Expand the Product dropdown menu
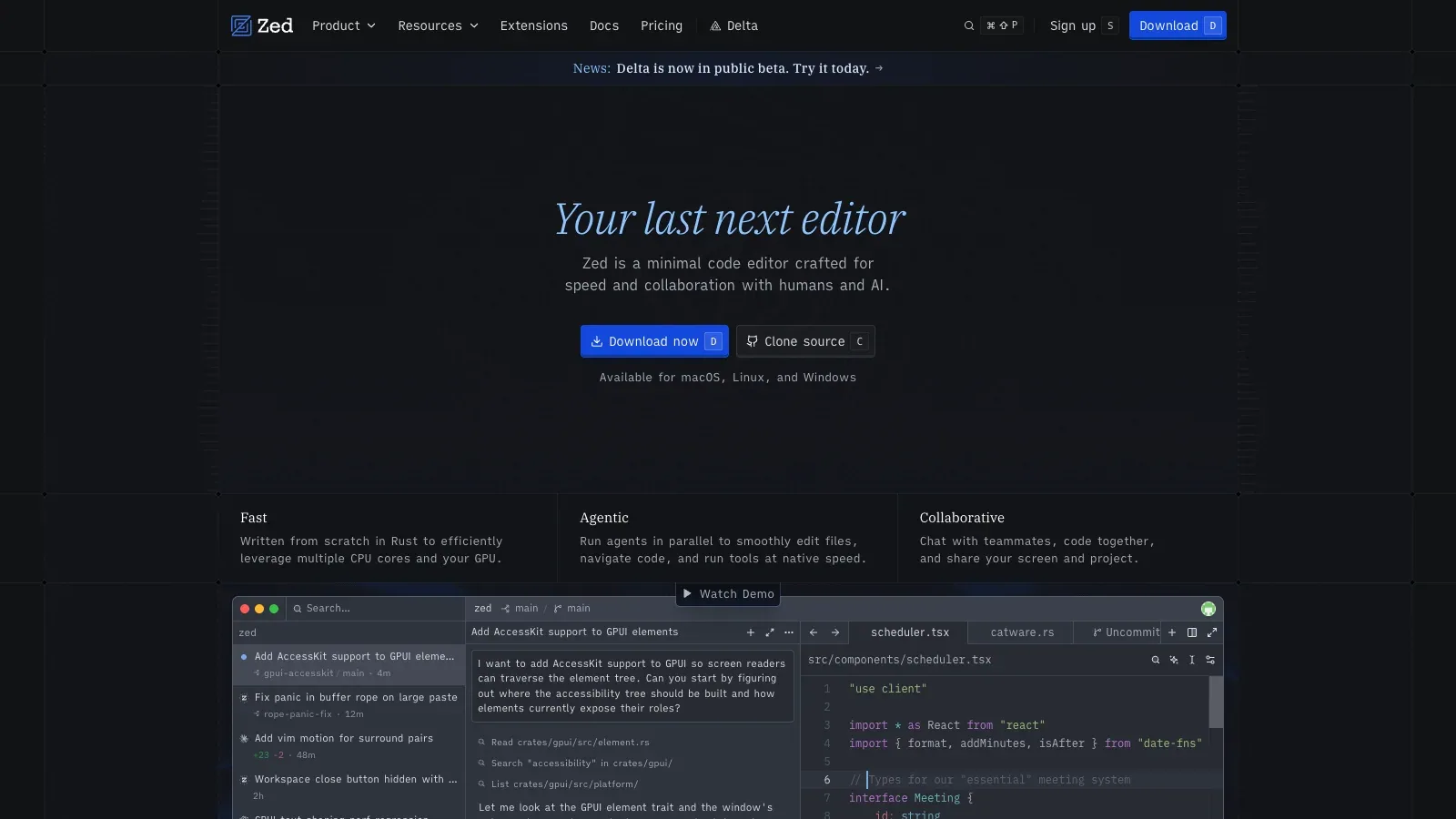Viewport: 1456px width, 819px height. (344, 25)
